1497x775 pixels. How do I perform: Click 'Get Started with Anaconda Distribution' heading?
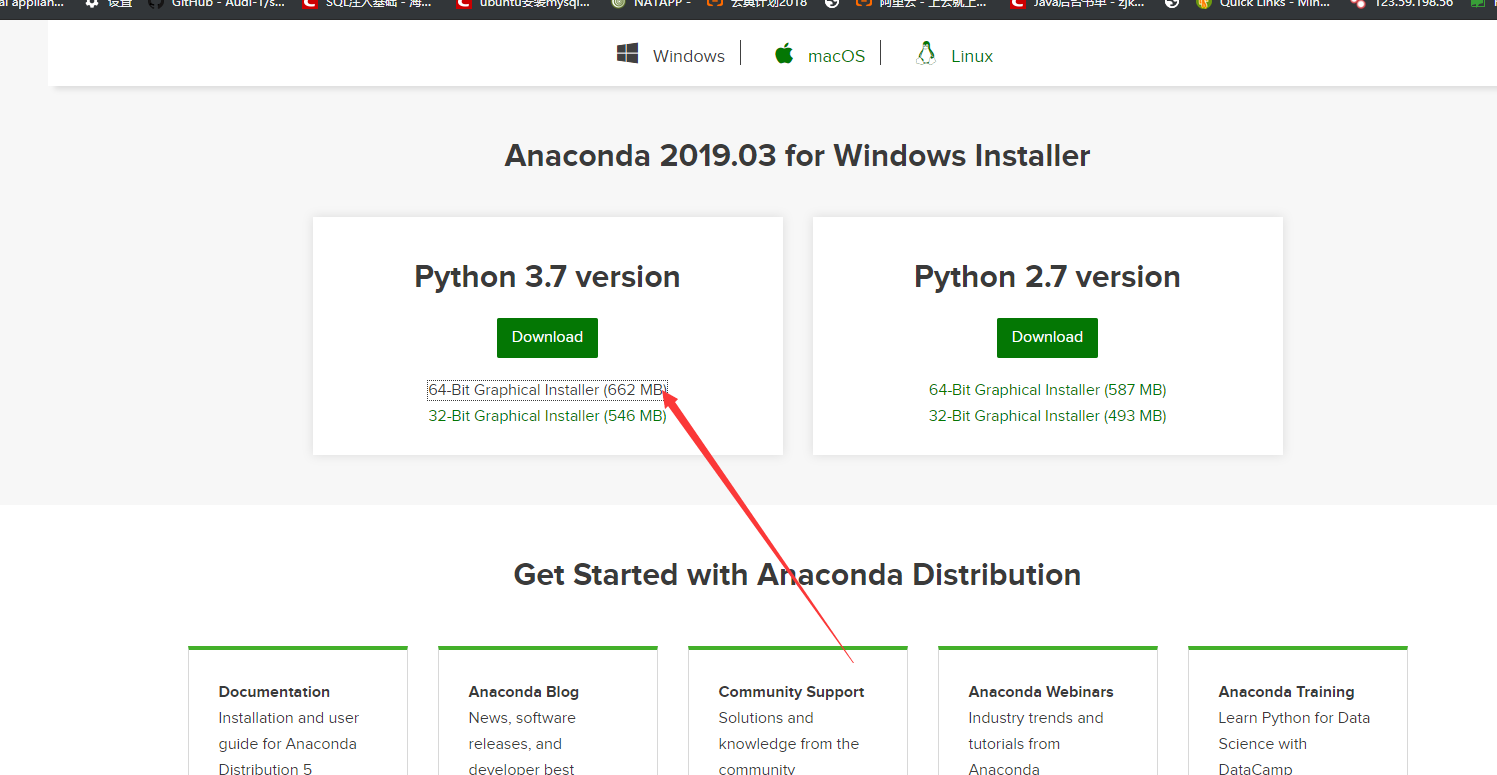coord(797,575)
